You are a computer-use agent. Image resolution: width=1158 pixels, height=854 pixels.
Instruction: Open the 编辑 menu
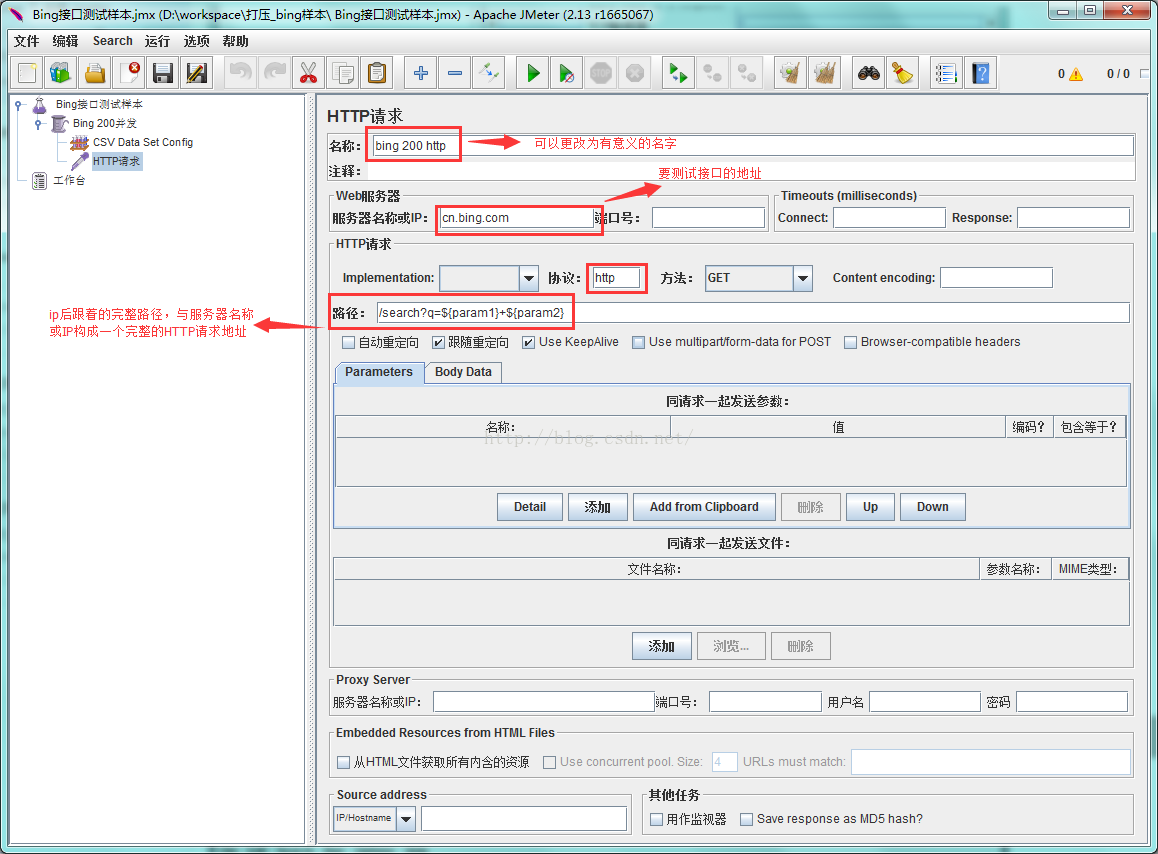click(x=65, y=41)
